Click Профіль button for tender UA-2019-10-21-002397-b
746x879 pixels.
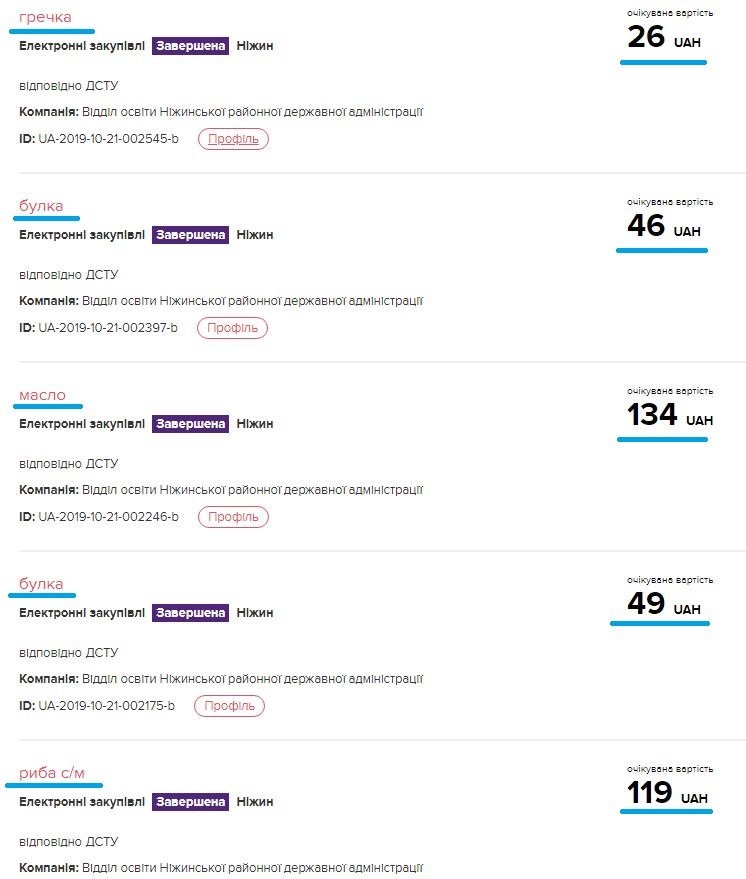pos(232,328)
